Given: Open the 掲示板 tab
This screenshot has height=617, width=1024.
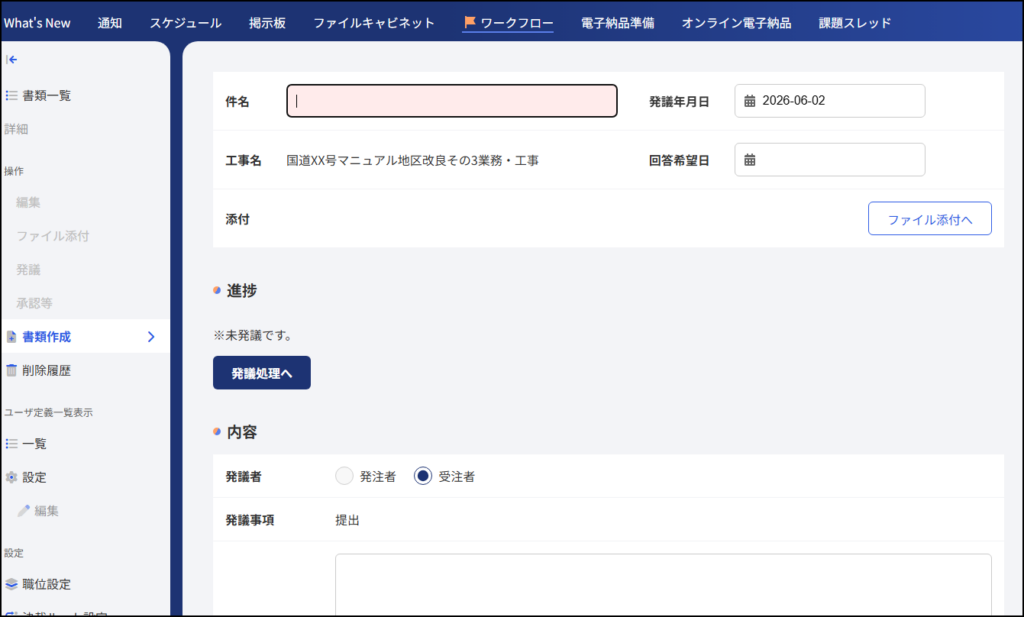Looking at the screenshot, I should [x=267, y=23].
